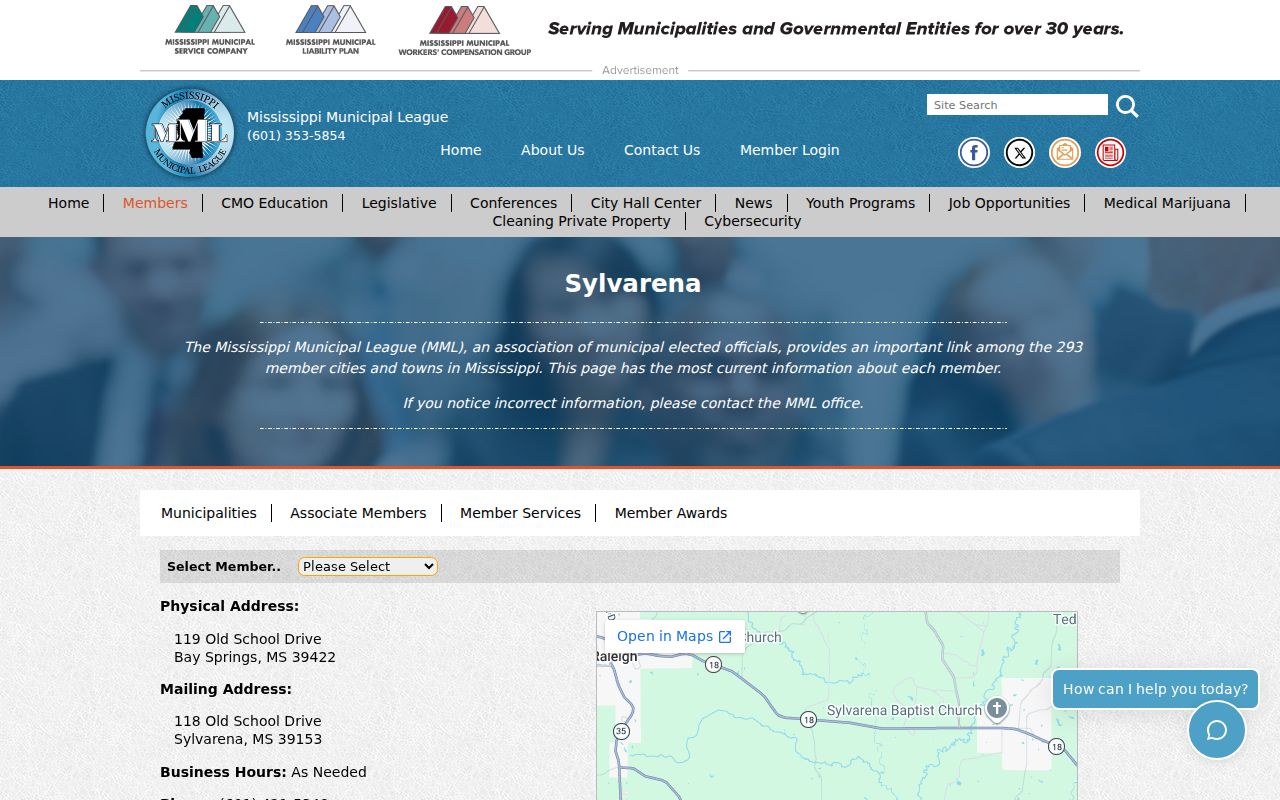The width and height of the screenshot is (1280, 800).
Task: Click the Sylvarena page heading
Action: click(x=633, y=283)
